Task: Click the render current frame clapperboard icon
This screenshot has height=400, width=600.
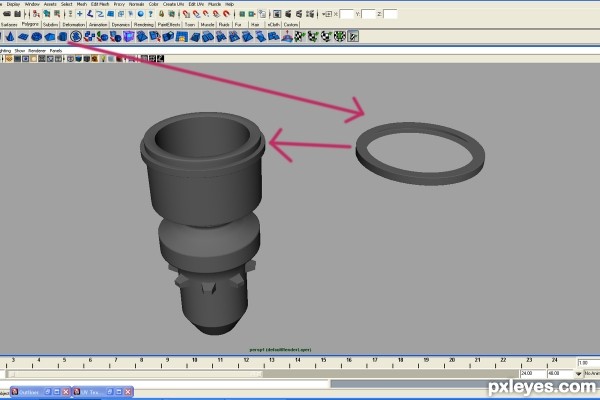Action: tap(288, 14)
